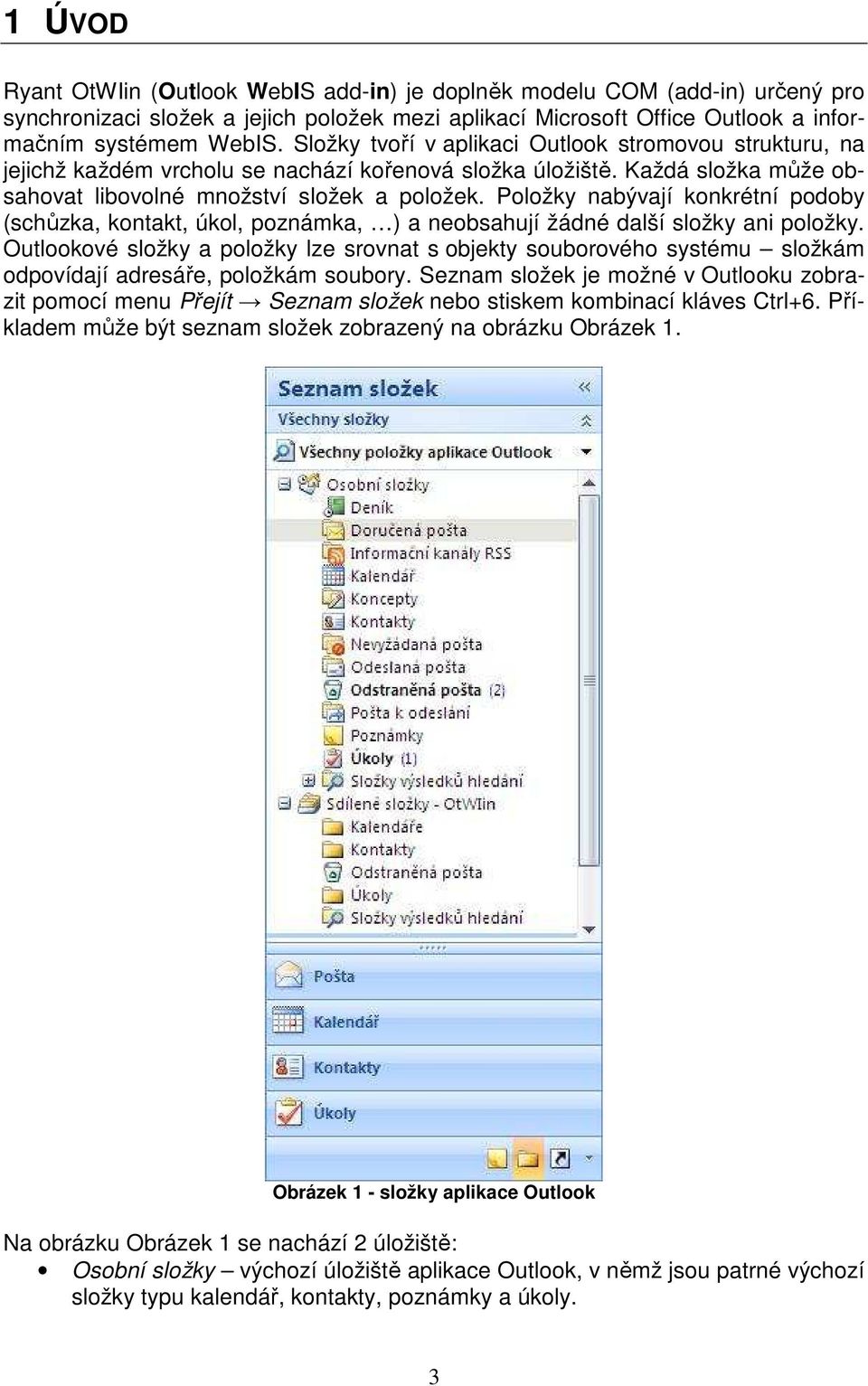The image size is (868, 1386).
Task: Open the Odstraněná pošta (2) trash icon
Action: [334, 690]
